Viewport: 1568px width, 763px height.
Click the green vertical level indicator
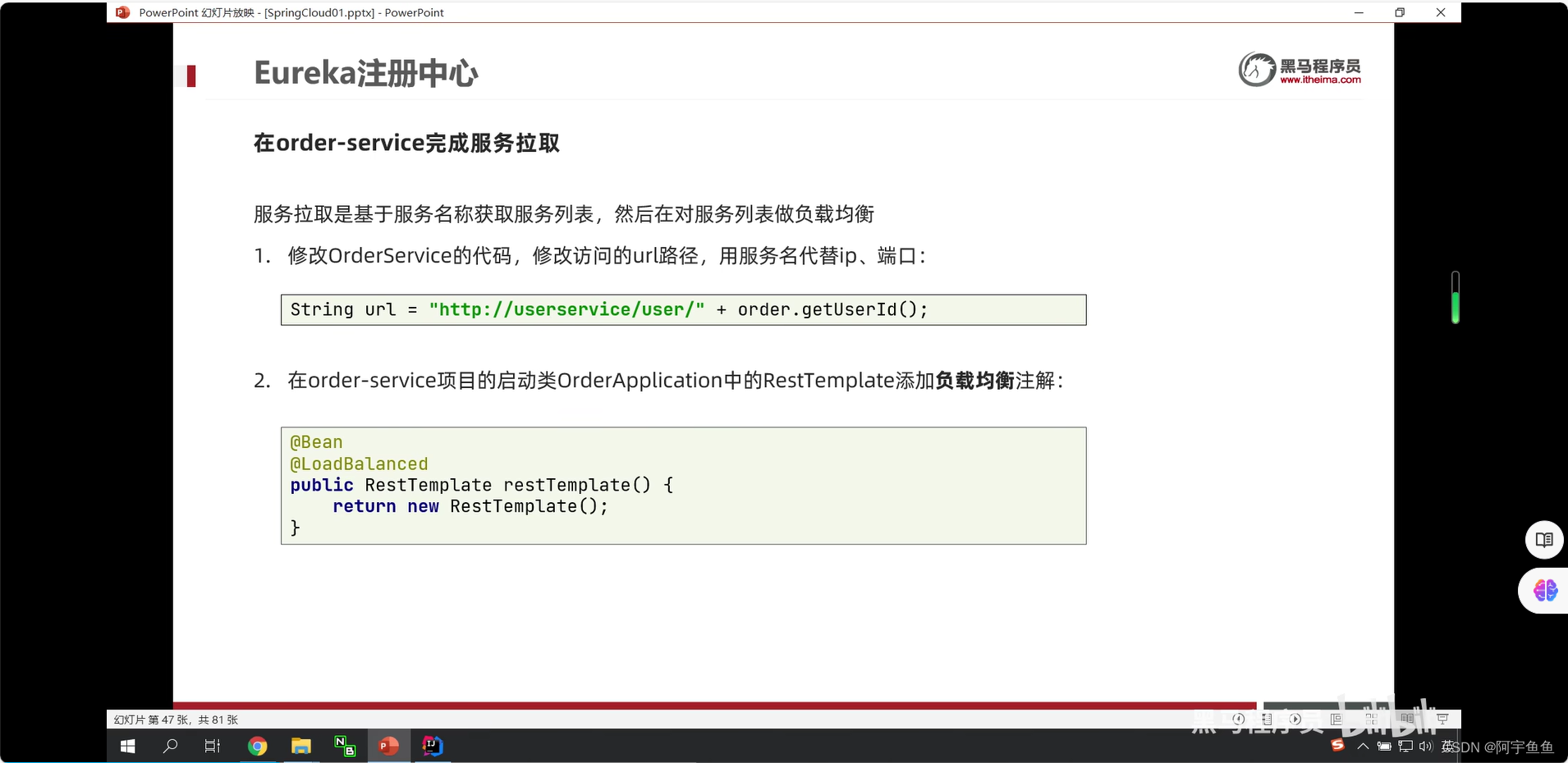1455,297
